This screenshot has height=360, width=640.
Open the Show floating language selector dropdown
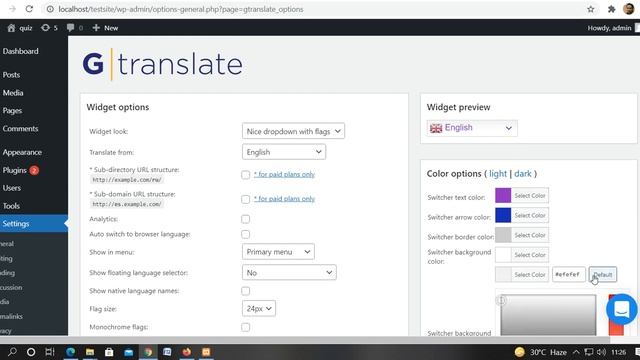pos(289,272)
